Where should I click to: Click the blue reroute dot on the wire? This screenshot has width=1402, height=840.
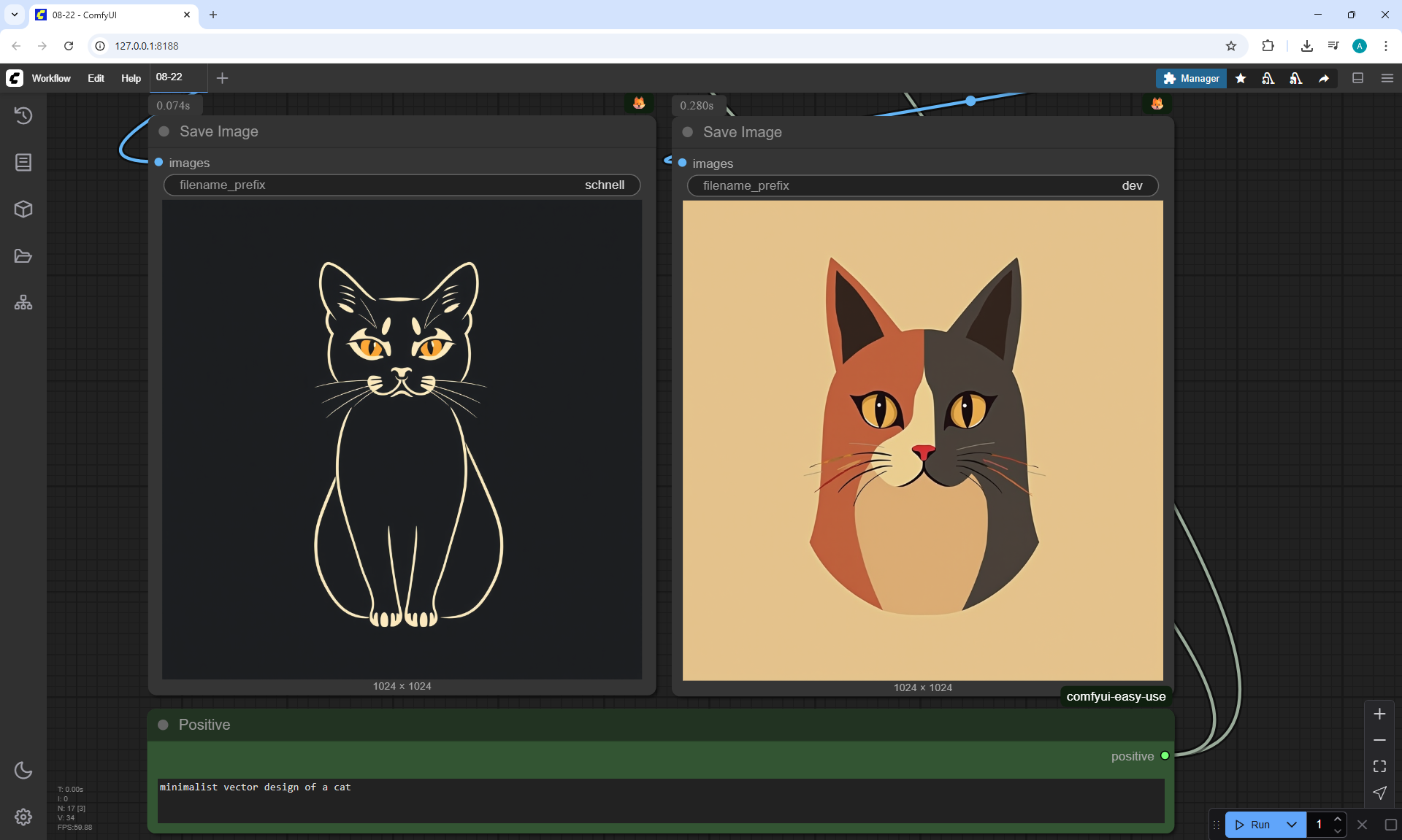click(x=970, y=101)
